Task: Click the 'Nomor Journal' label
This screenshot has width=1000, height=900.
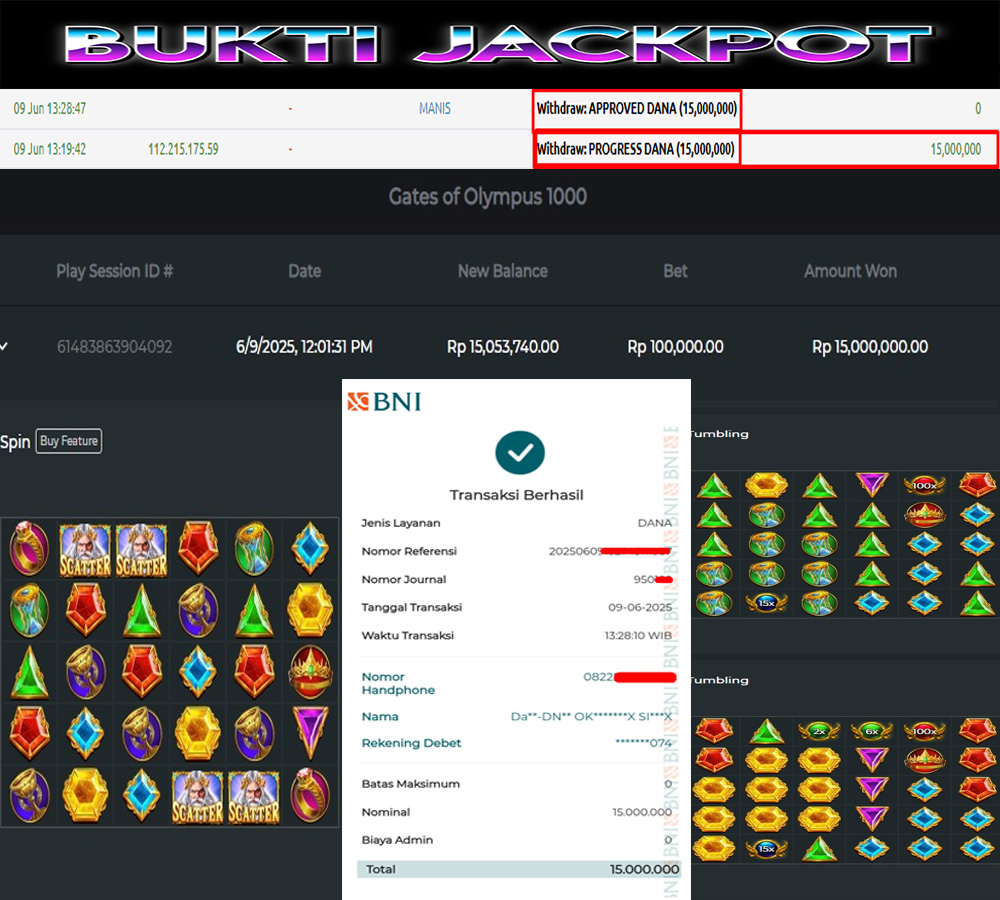Action: coord(404,579)
